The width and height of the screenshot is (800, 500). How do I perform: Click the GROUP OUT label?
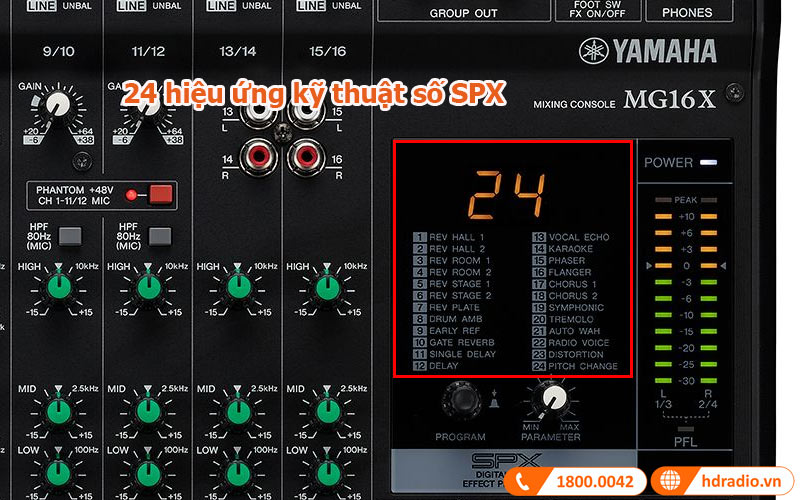[463, 13]
